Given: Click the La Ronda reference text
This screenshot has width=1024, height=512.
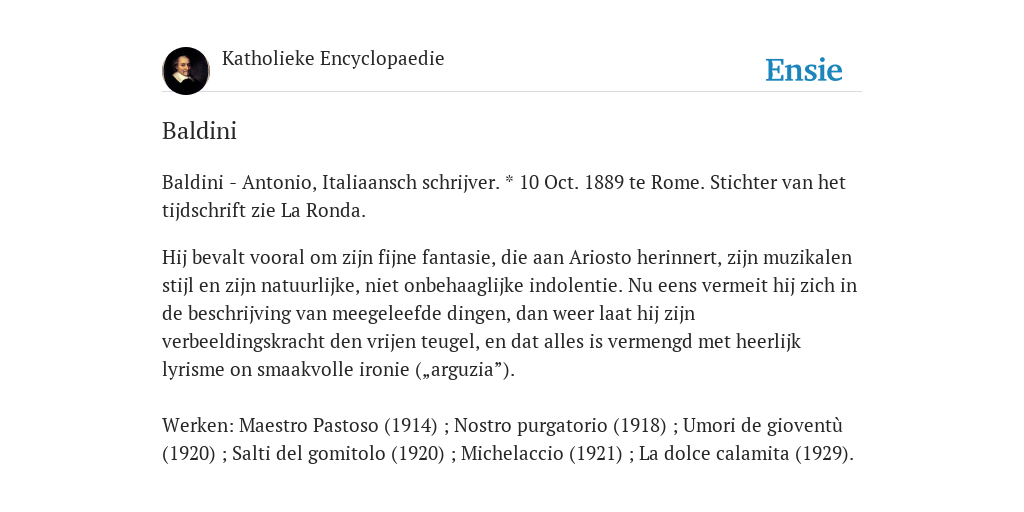Looking at the screenshot, I should coord(323,211).
